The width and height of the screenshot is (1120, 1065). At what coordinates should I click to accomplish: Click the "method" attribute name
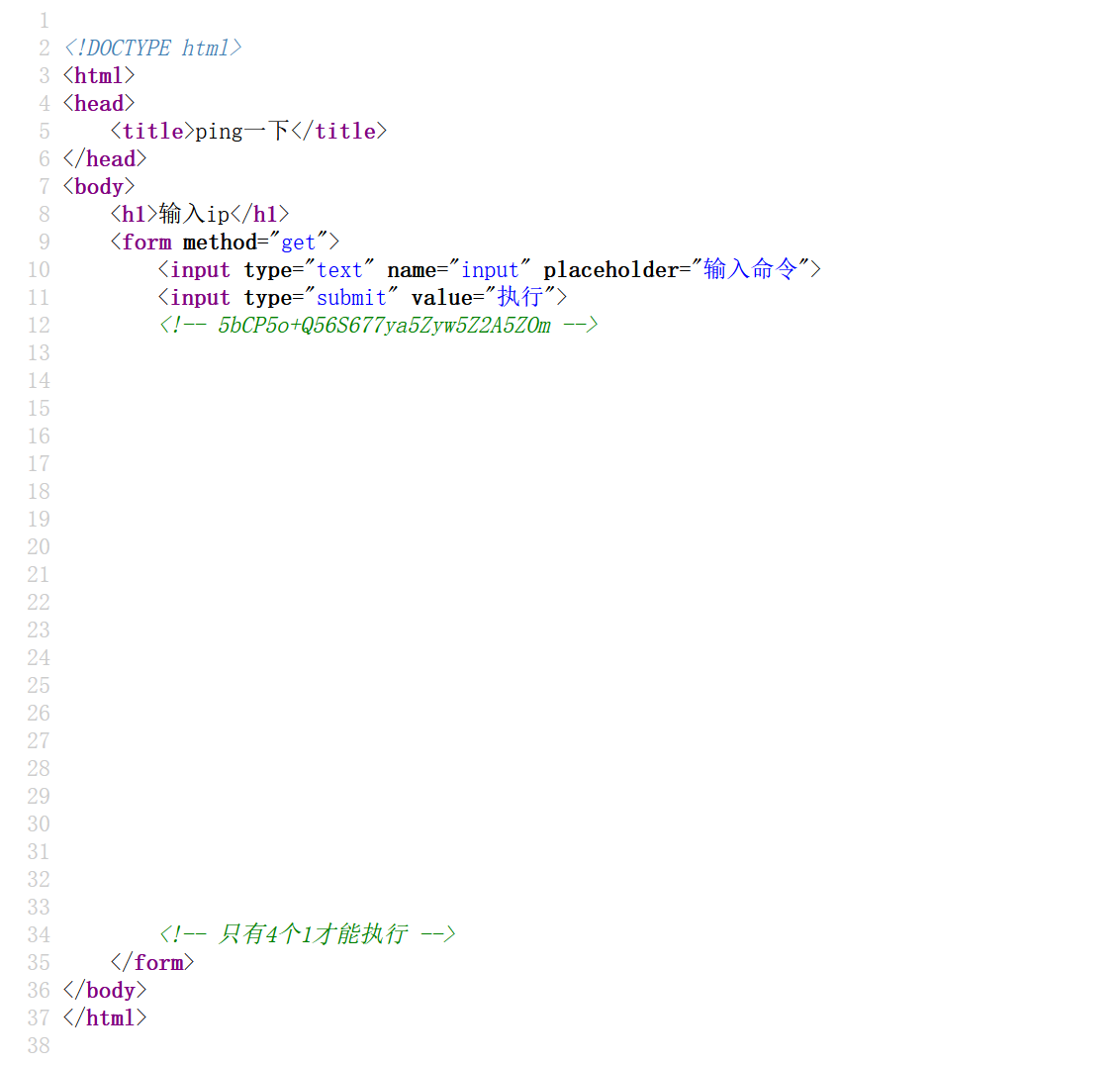220,242
